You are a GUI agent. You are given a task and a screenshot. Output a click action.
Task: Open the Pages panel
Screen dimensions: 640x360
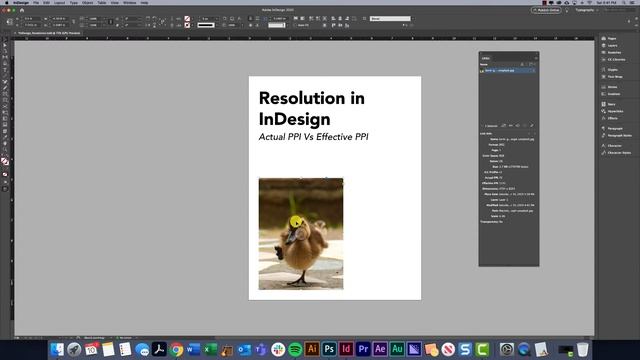[x=611, y=38]
